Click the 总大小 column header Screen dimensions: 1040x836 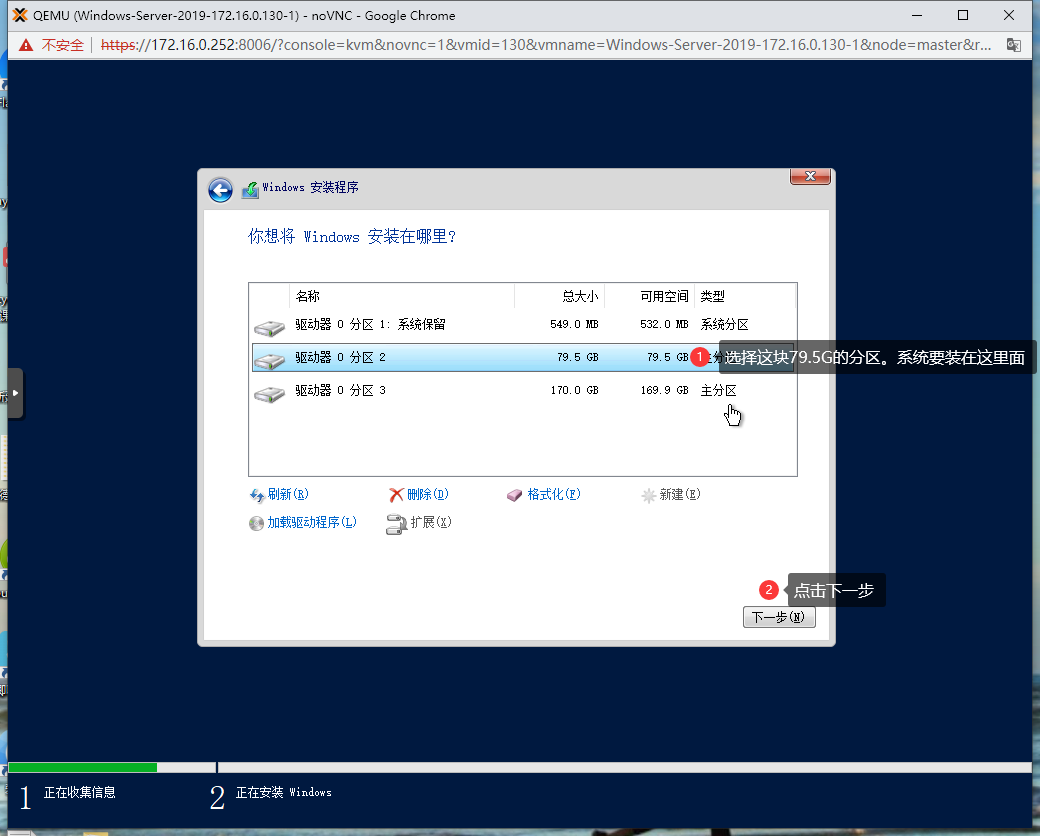[x=559, y=296]
